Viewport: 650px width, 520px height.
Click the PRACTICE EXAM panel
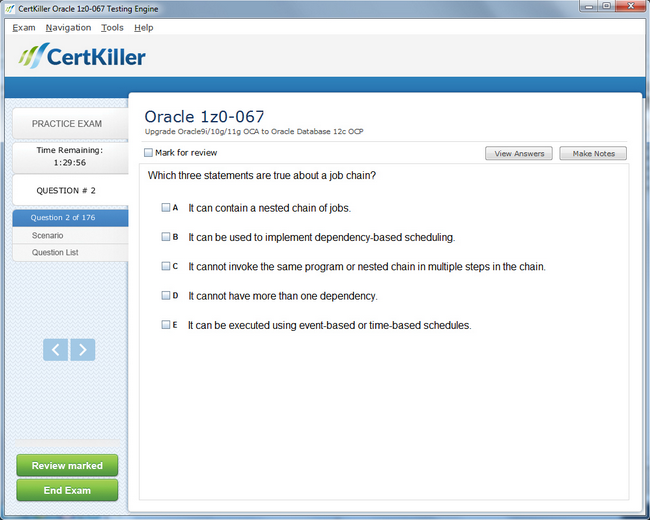(70, 124)
